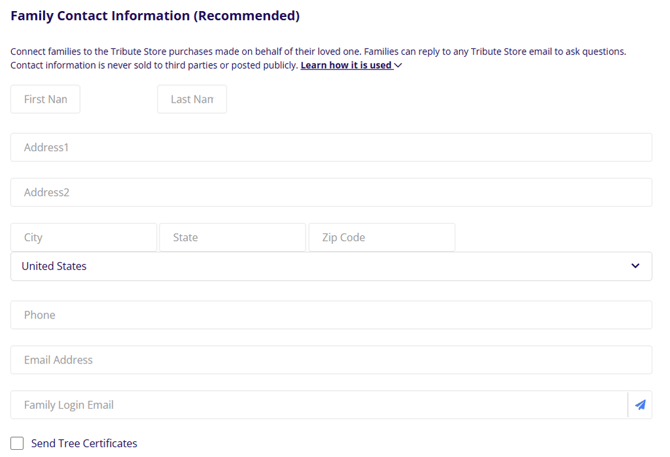Click the Phone number field
This screenshot has width=670, height=457.
tap(331, 315)
